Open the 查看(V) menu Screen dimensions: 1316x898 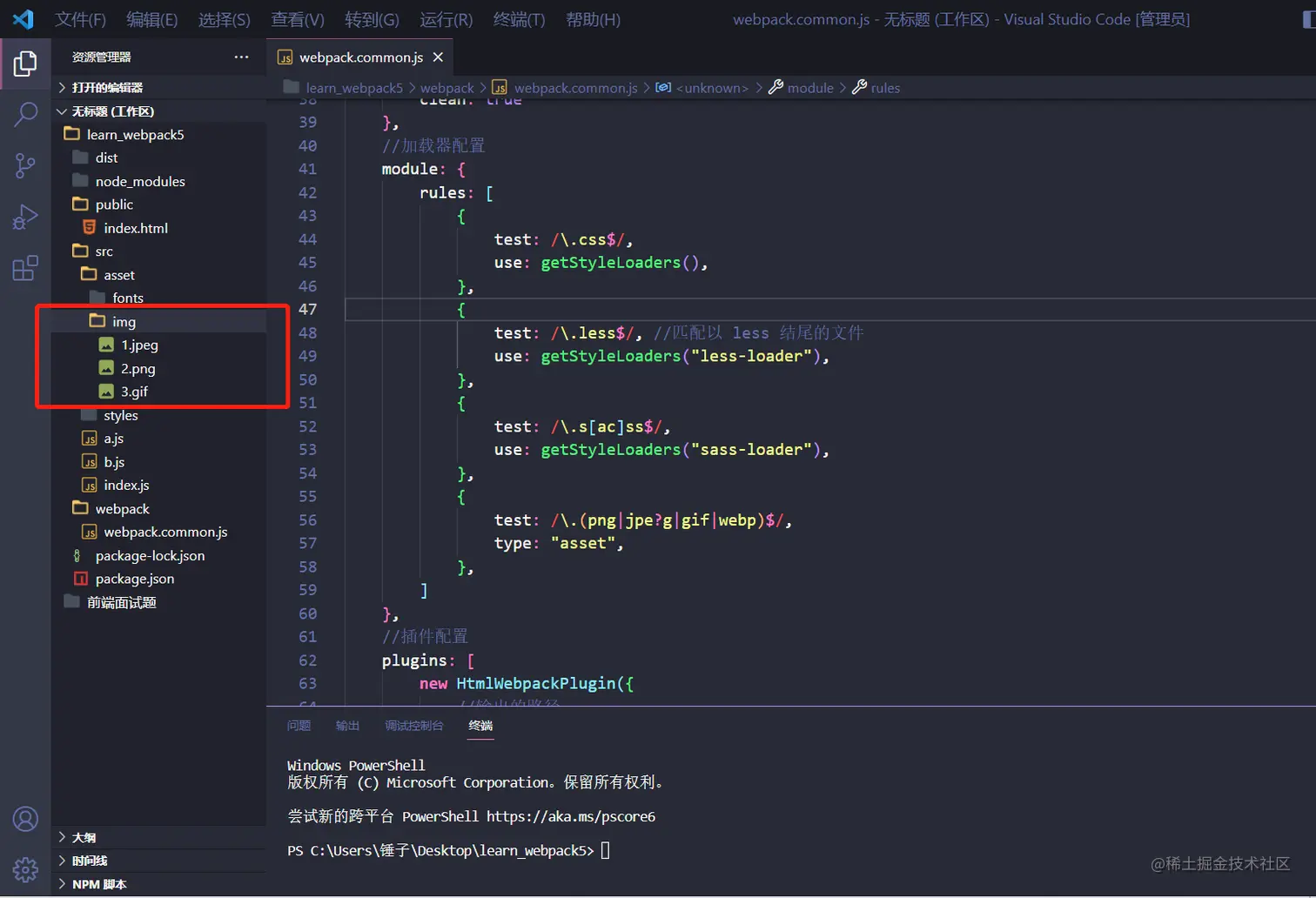coord(298,19)
